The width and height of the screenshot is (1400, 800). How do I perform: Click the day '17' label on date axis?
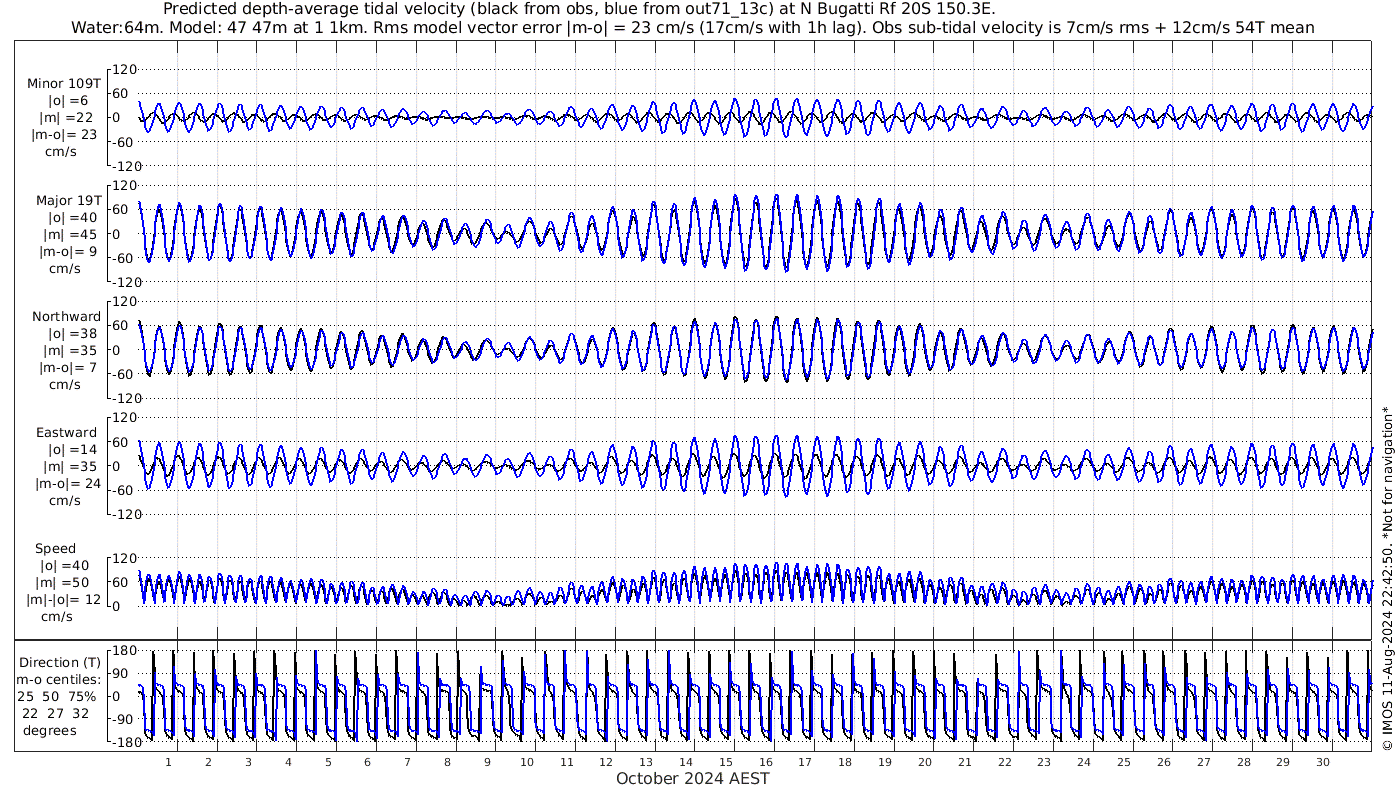tap(806, 762)
